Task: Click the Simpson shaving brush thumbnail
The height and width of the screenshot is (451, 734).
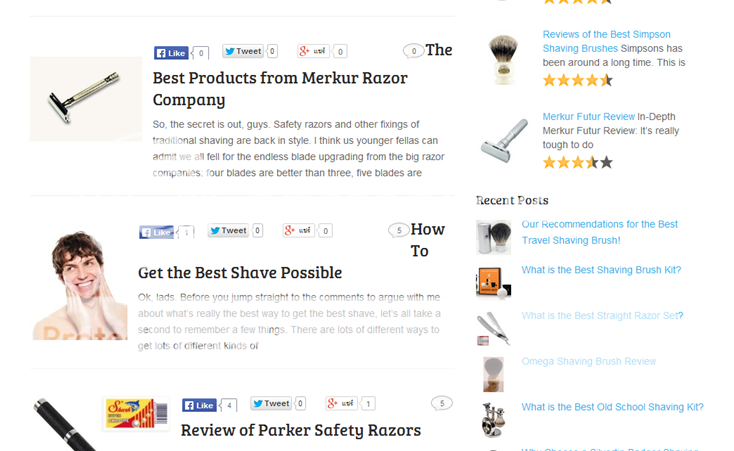Action: [x=503, y=59]
